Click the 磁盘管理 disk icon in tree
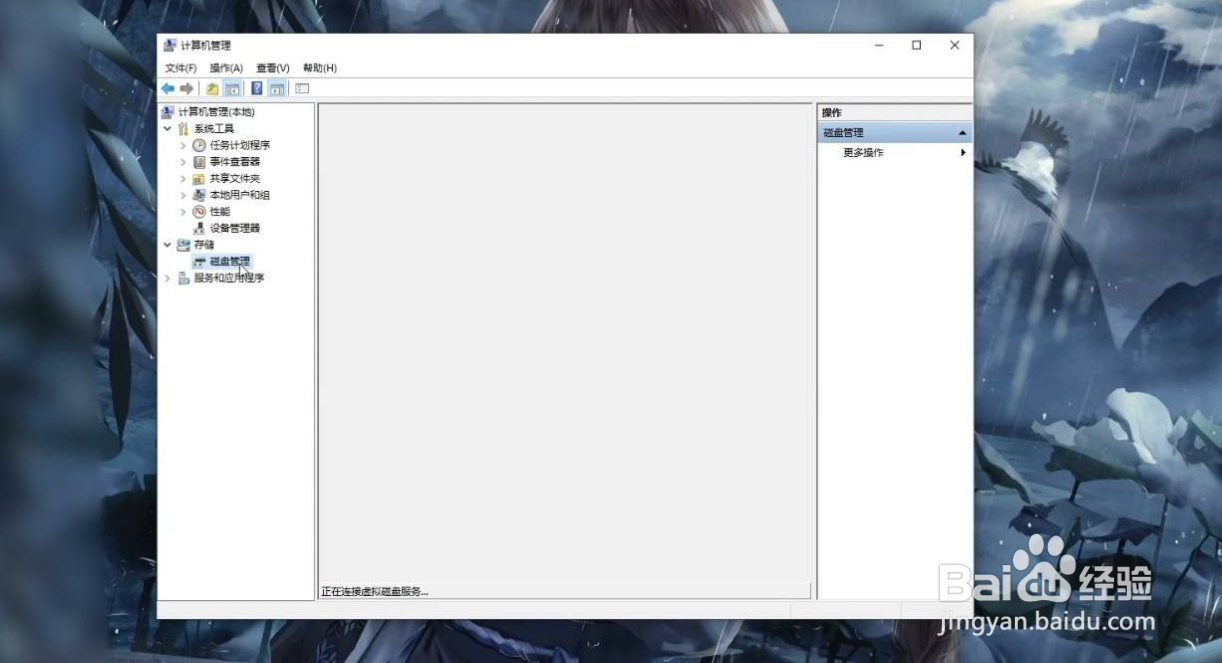This screenshot has height=663, width=1222. tap(199, 262)
